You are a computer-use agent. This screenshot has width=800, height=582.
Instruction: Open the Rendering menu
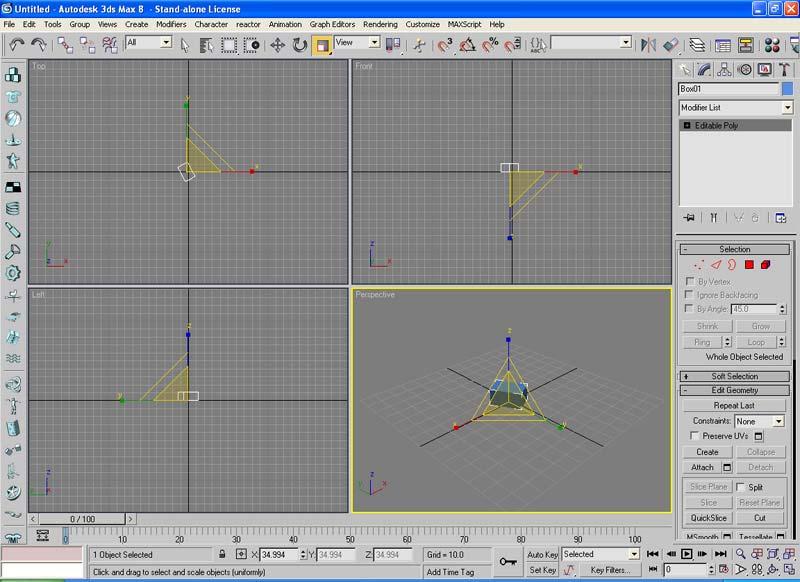point(380,24)
